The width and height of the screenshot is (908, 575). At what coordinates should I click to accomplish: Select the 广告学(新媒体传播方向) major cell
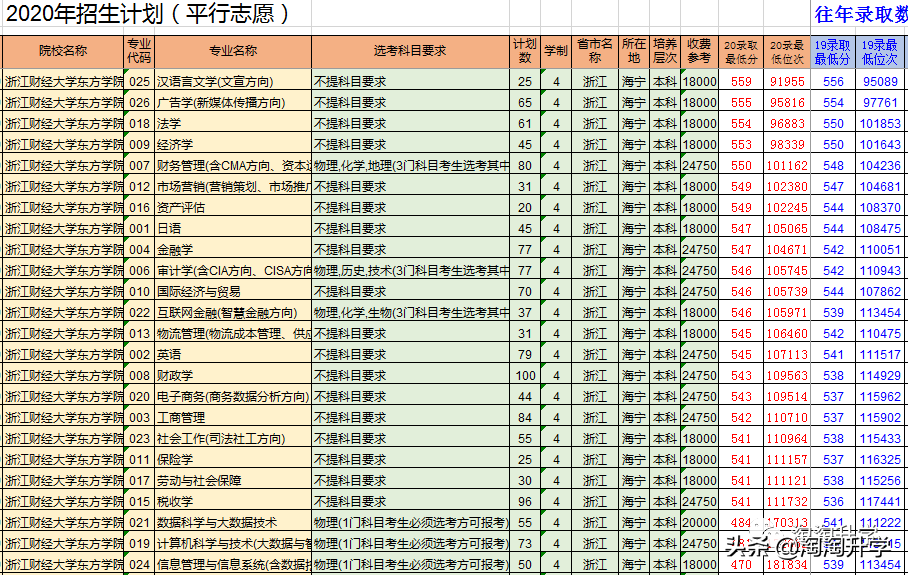coord(233,102)
